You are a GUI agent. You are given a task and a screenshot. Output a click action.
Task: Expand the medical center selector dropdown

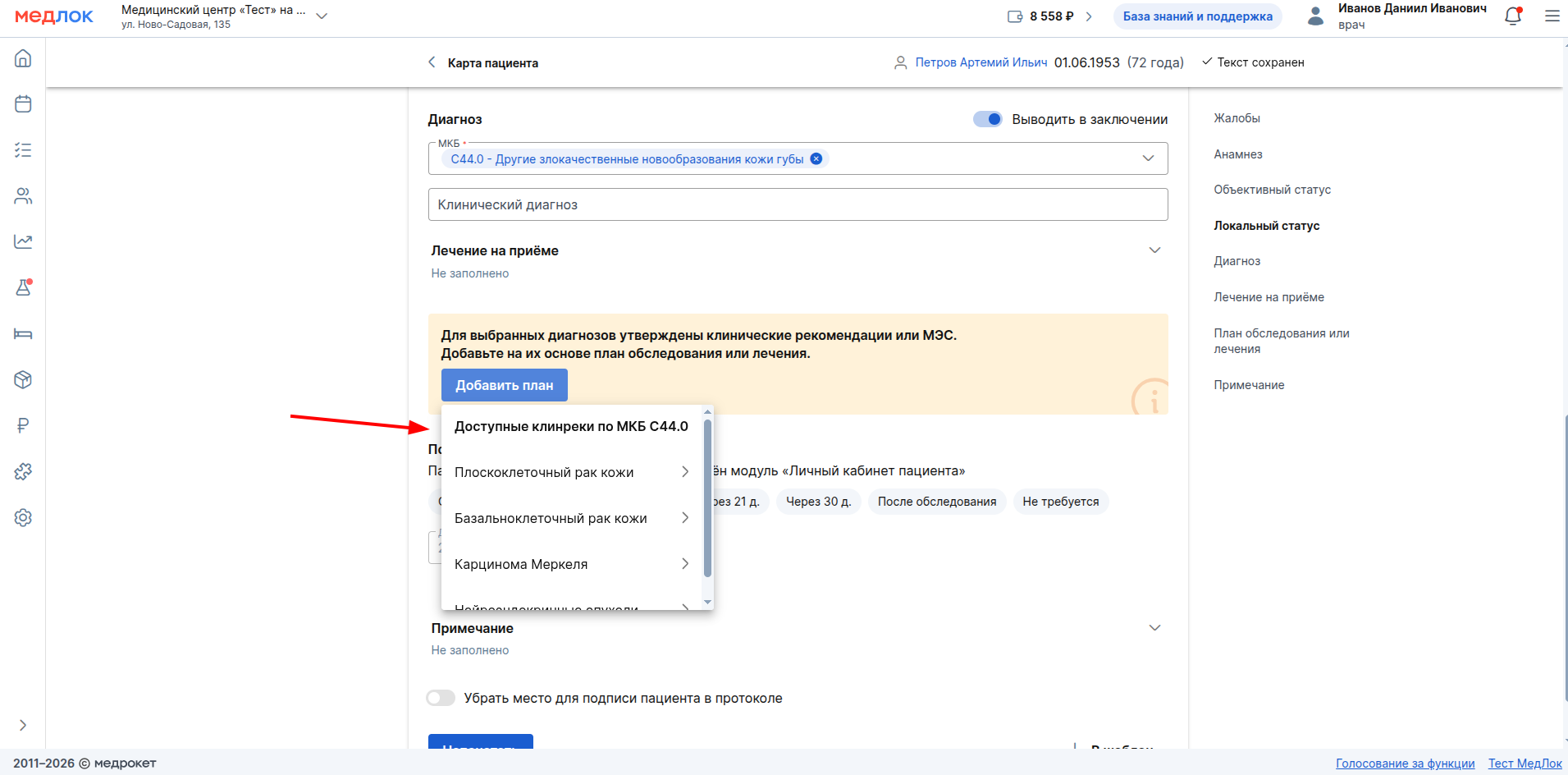point(322,16)
